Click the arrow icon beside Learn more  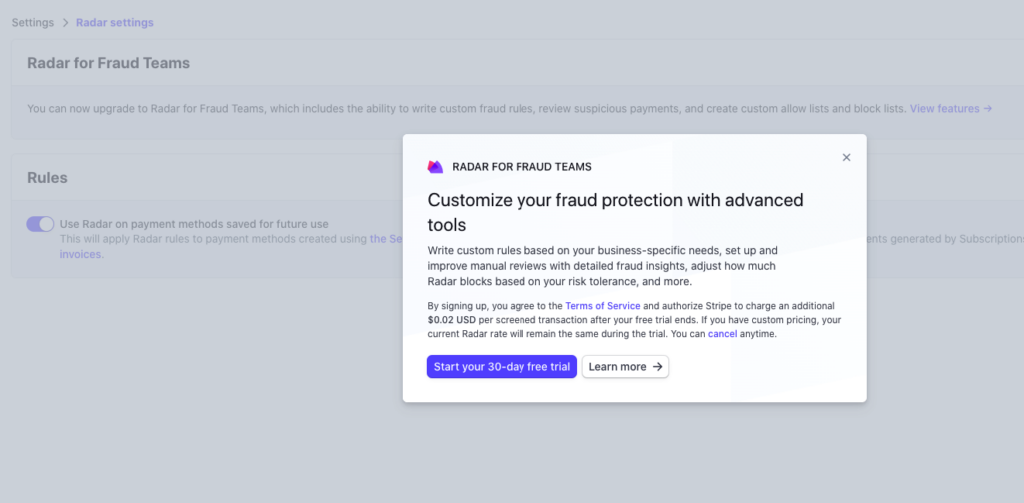click(x=657, y=367)
